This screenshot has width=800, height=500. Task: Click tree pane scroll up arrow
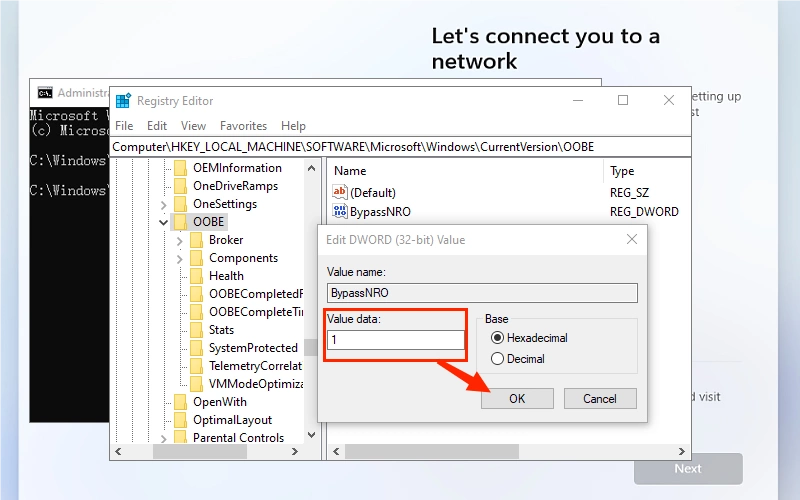(311, 168)
